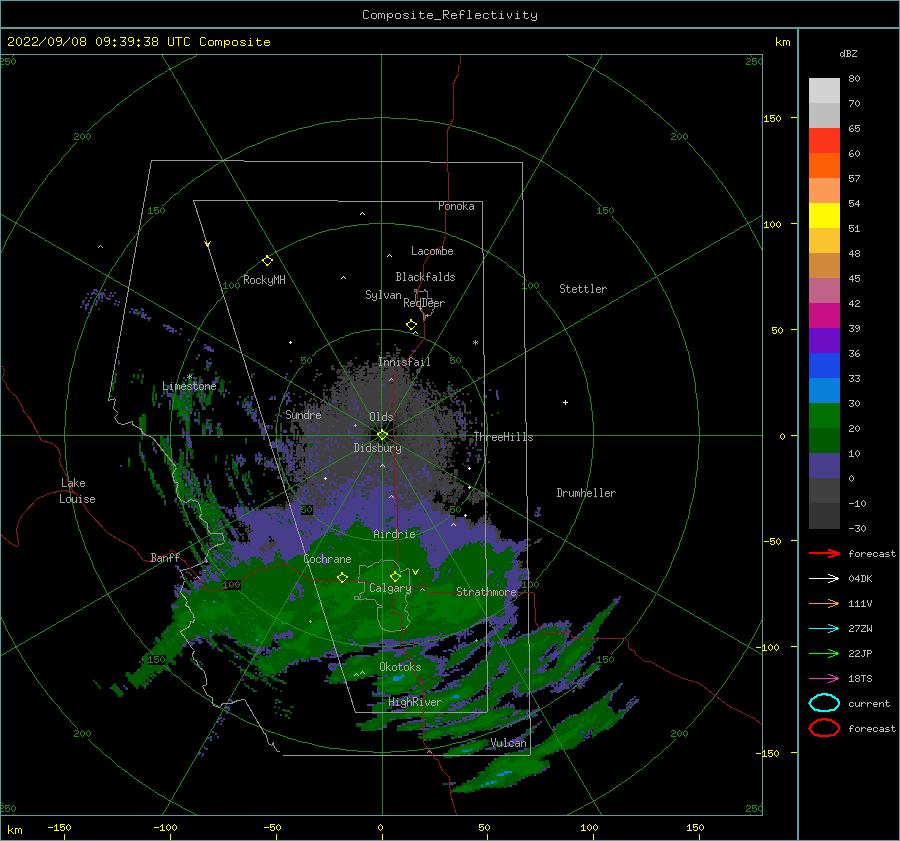Click the Strathmore label
Viewport: 900px width, 841px height.
coord(487,592)
